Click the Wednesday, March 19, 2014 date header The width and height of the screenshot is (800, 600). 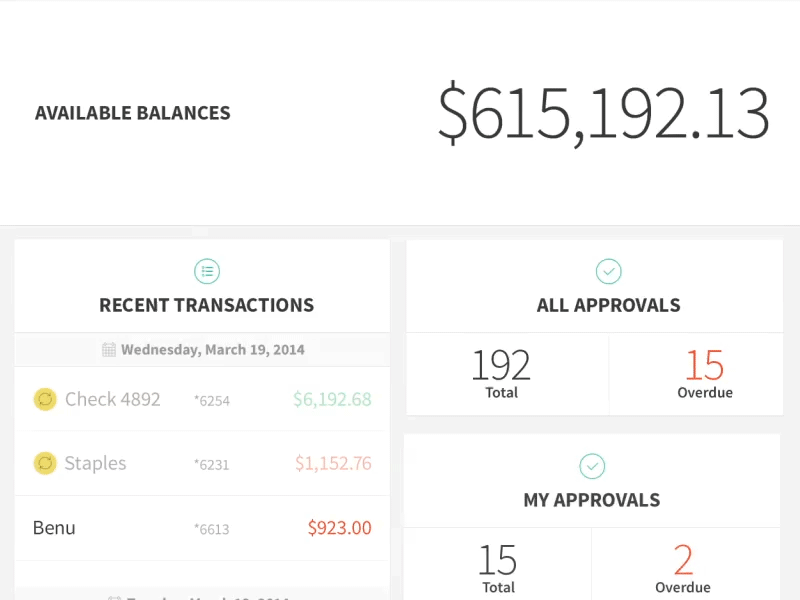[x=212, y=350]
